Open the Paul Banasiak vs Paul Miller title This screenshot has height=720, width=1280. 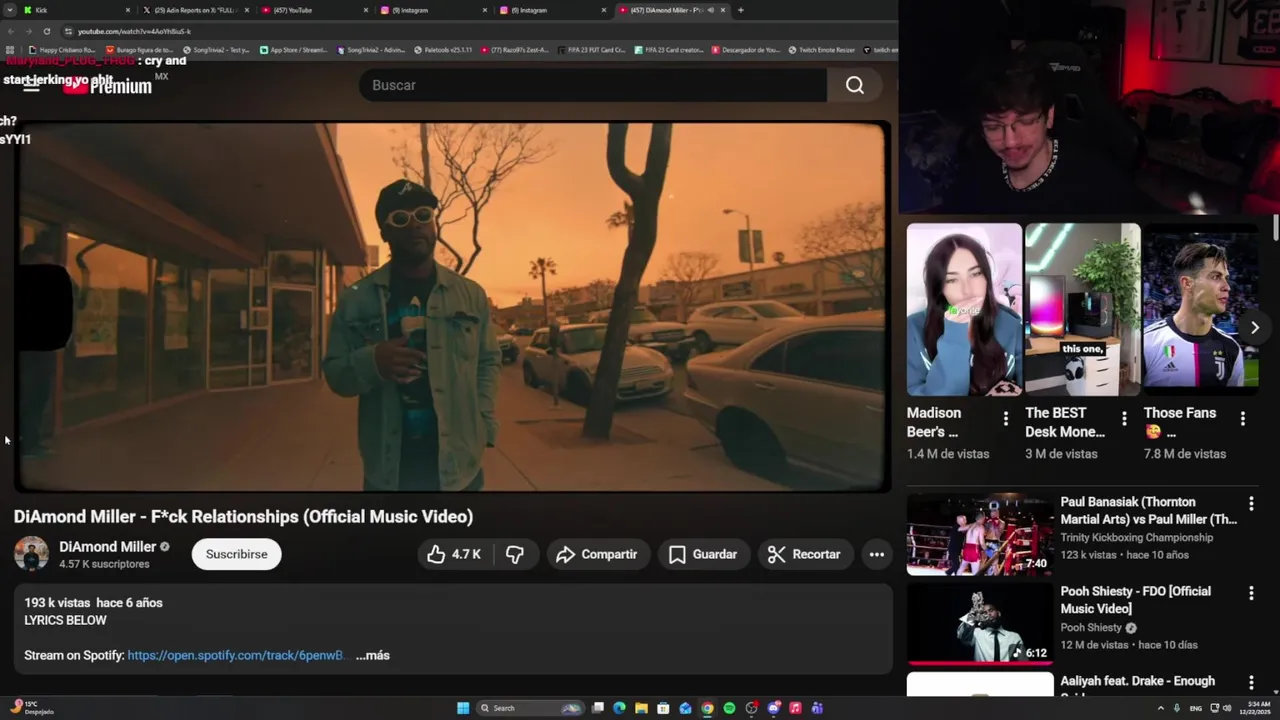tap(1149, 511)
